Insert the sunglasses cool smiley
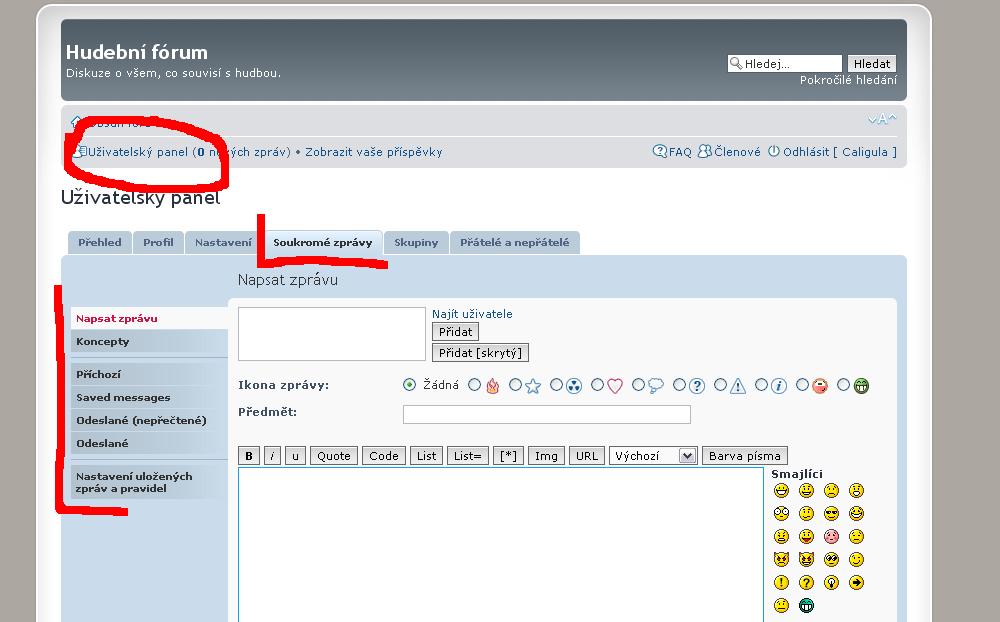The height and width of the screenshot is (622, 1000). pos(831,514)
